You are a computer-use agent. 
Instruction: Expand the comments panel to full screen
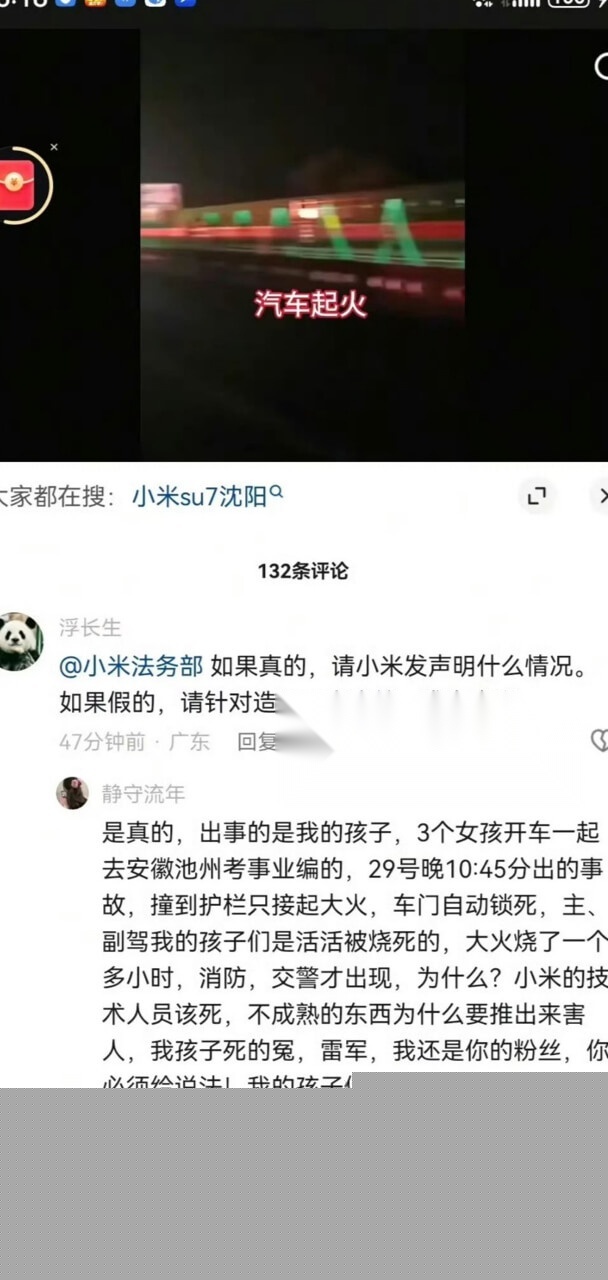tap(537, 495)
